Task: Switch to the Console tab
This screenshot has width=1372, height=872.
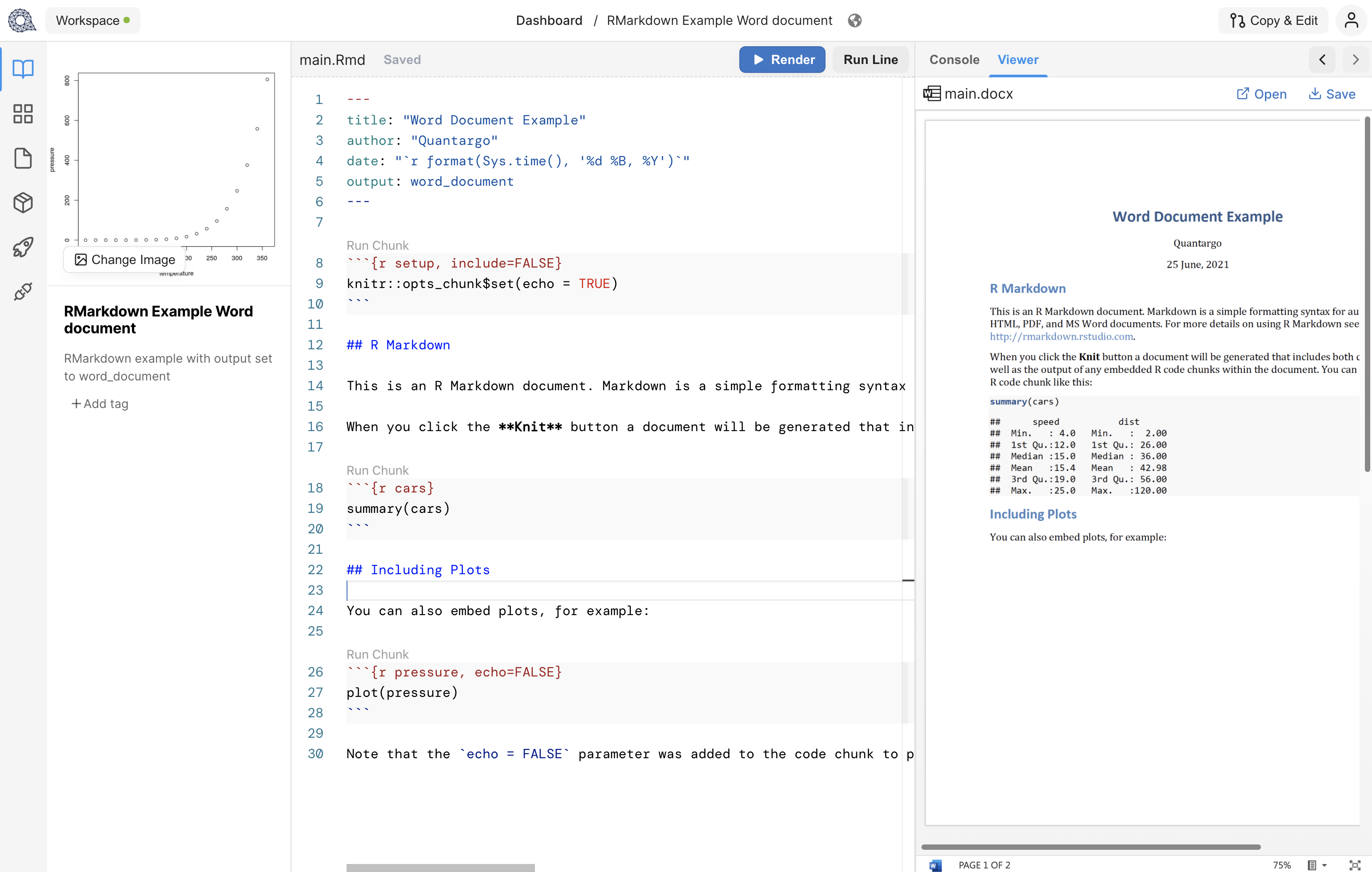Action: pos(954,59)
